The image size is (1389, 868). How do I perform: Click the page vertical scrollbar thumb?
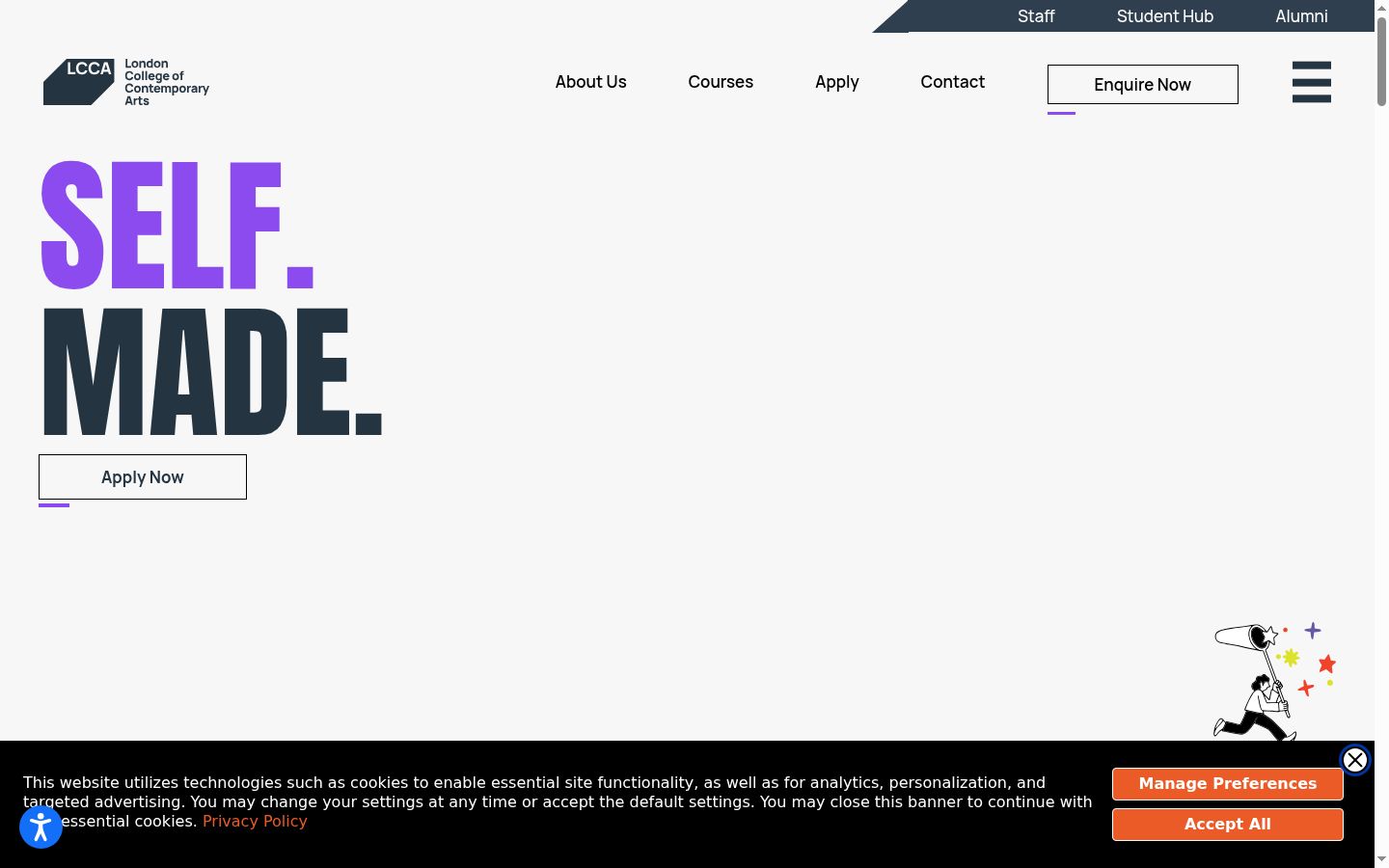(1381, 61)
